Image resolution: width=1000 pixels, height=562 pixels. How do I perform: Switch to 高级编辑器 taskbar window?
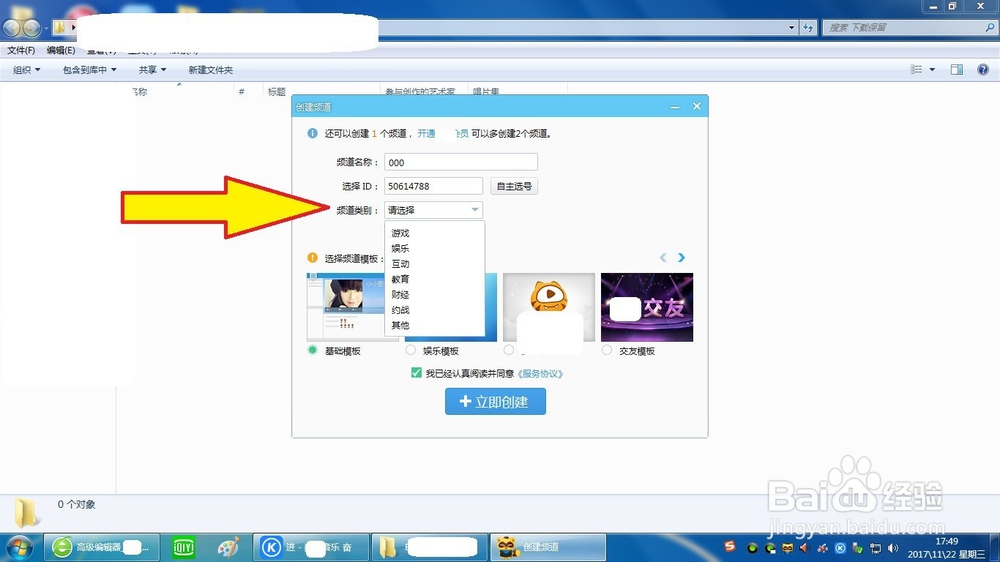(101, 547)
